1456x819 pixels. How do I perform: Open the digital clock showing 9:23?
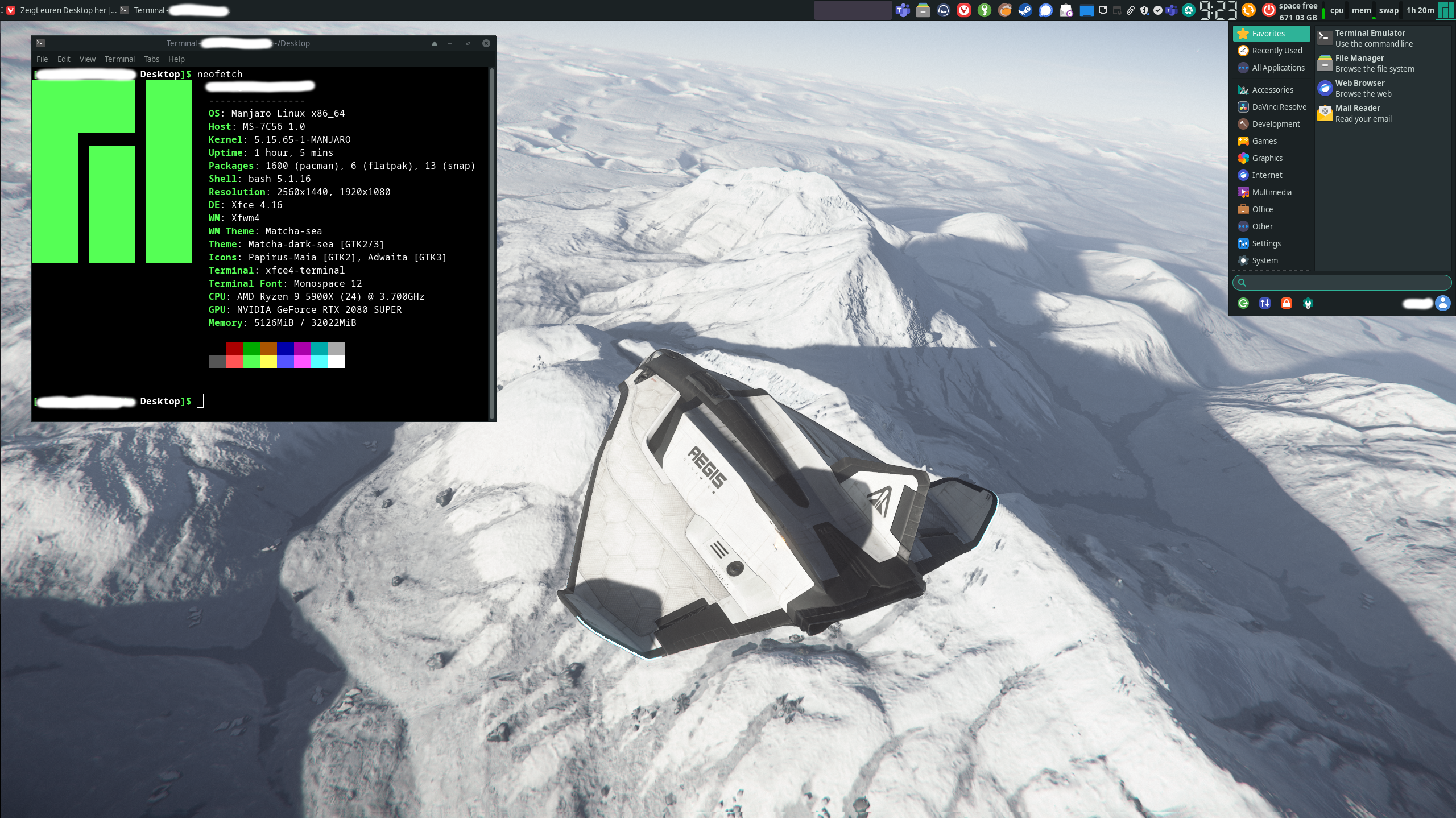click(1218, 10)
